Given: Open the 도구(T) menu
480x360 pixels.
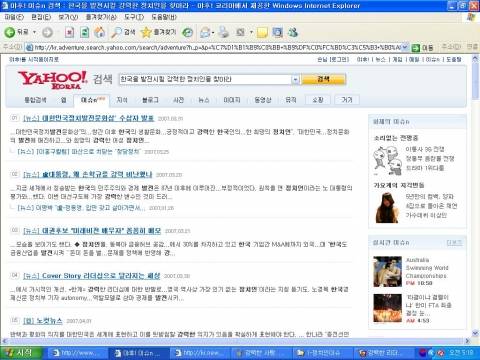Looking at the screenshot, I should (x=134, y=17).
